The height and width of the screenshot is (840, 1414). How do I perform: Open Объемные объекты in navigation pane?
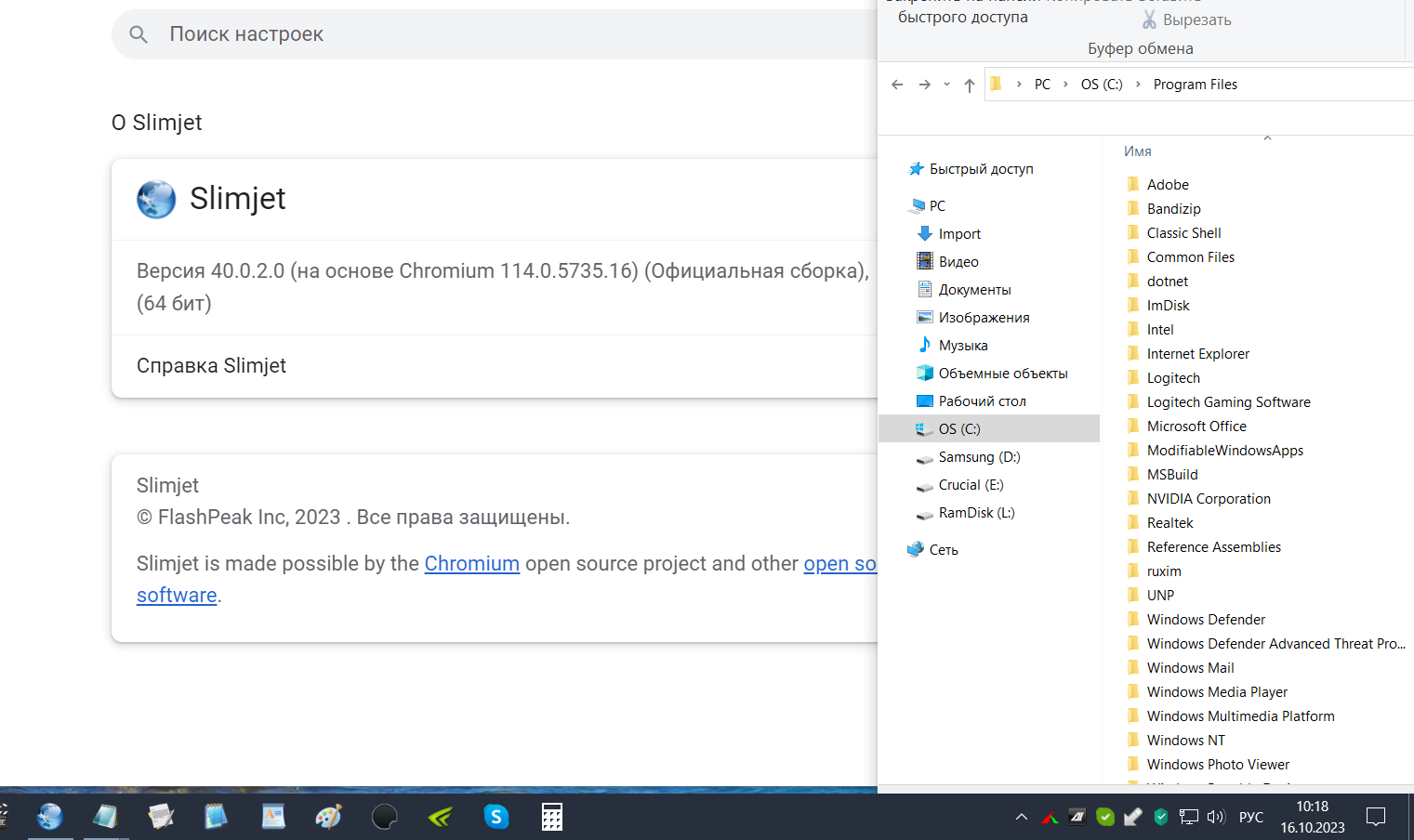(x=1003, y=374)
